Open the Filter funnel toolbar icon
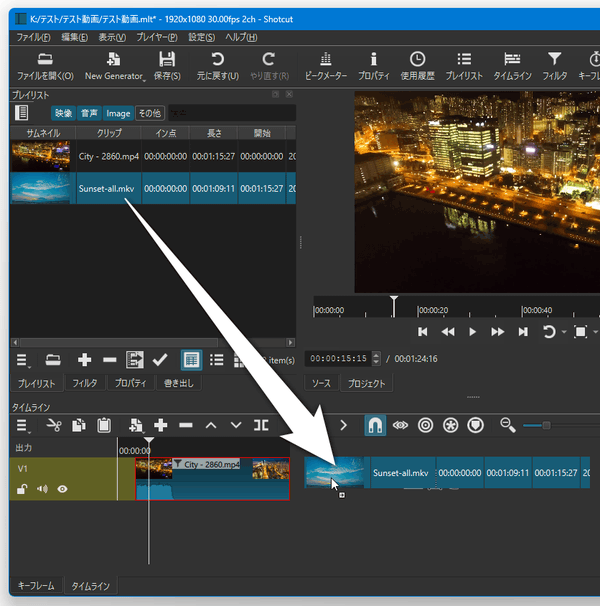 [554, 66]
